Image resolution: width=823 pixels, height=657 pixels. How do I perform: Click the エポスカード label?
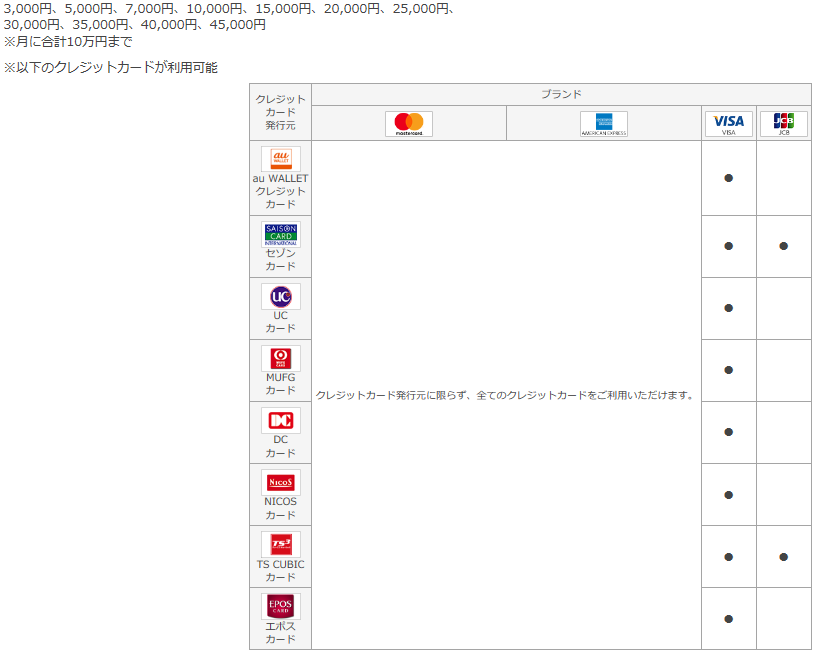click(280, 633)
